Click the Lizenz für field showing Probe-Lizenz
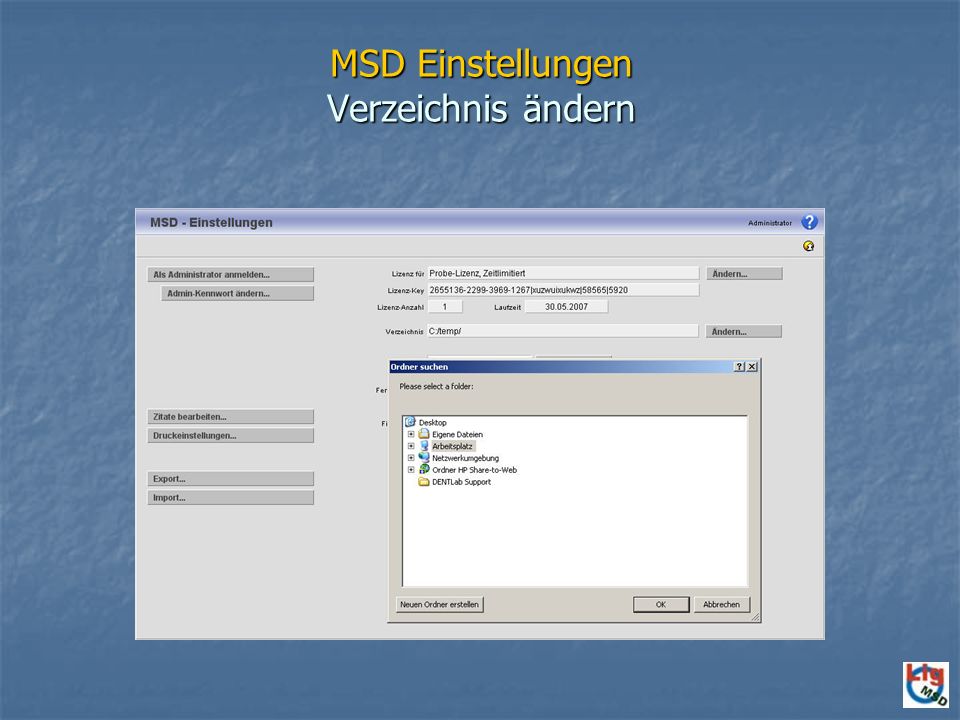The image size is (960, 720). click(x=563, y=273)
